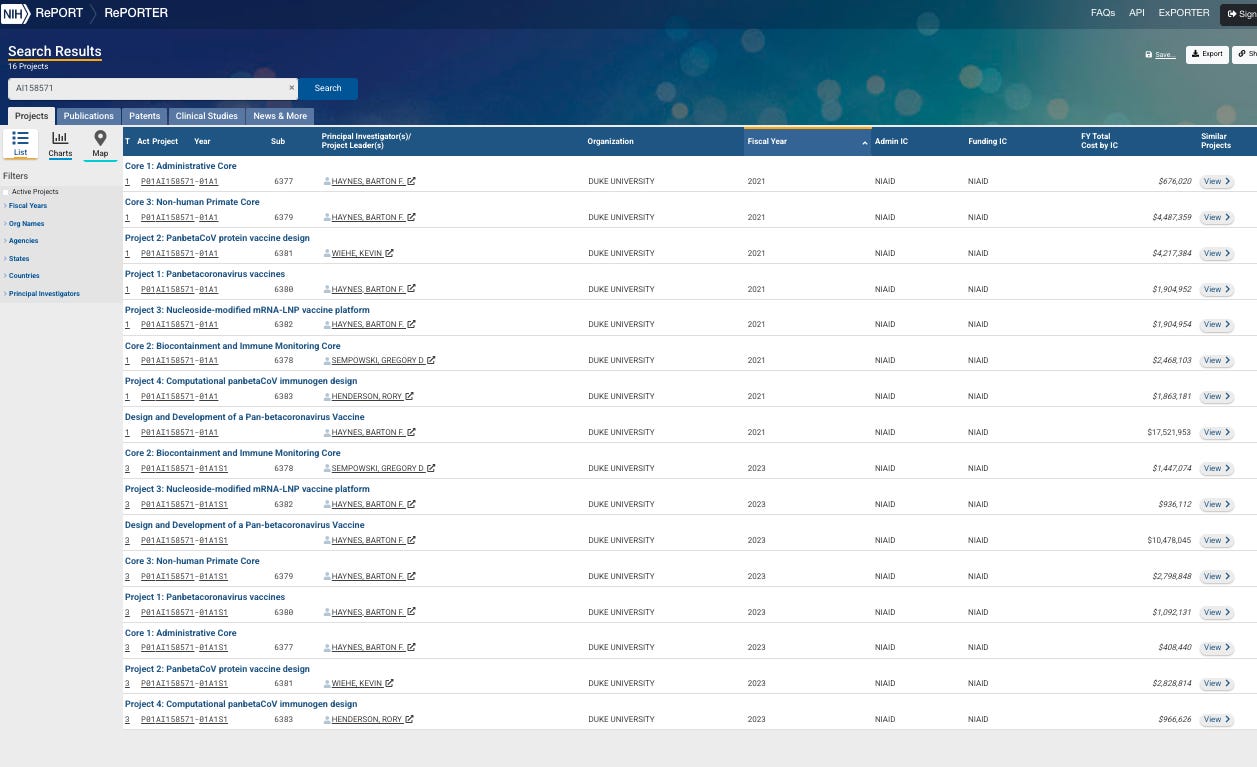
Task: Expand the Principal Investigators filter
Action: click(42, 294)
